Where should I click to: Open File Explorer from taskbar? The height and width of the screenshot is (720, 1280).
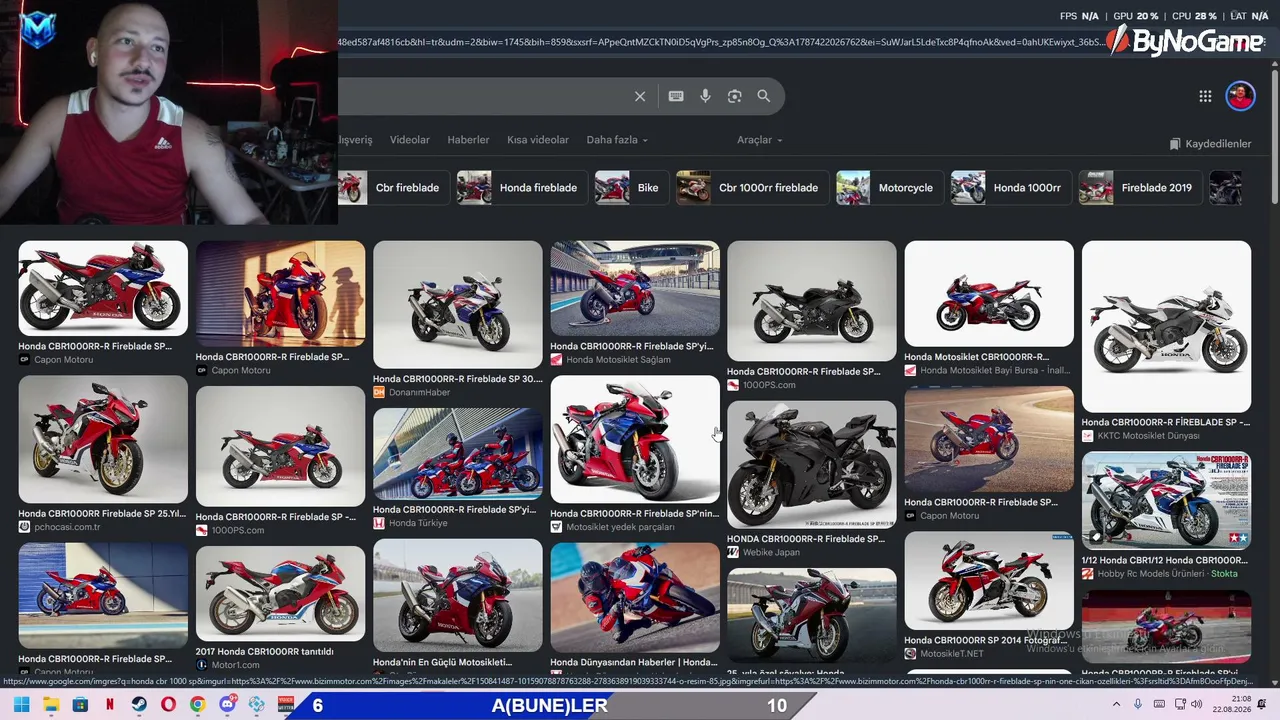[51, 705]
